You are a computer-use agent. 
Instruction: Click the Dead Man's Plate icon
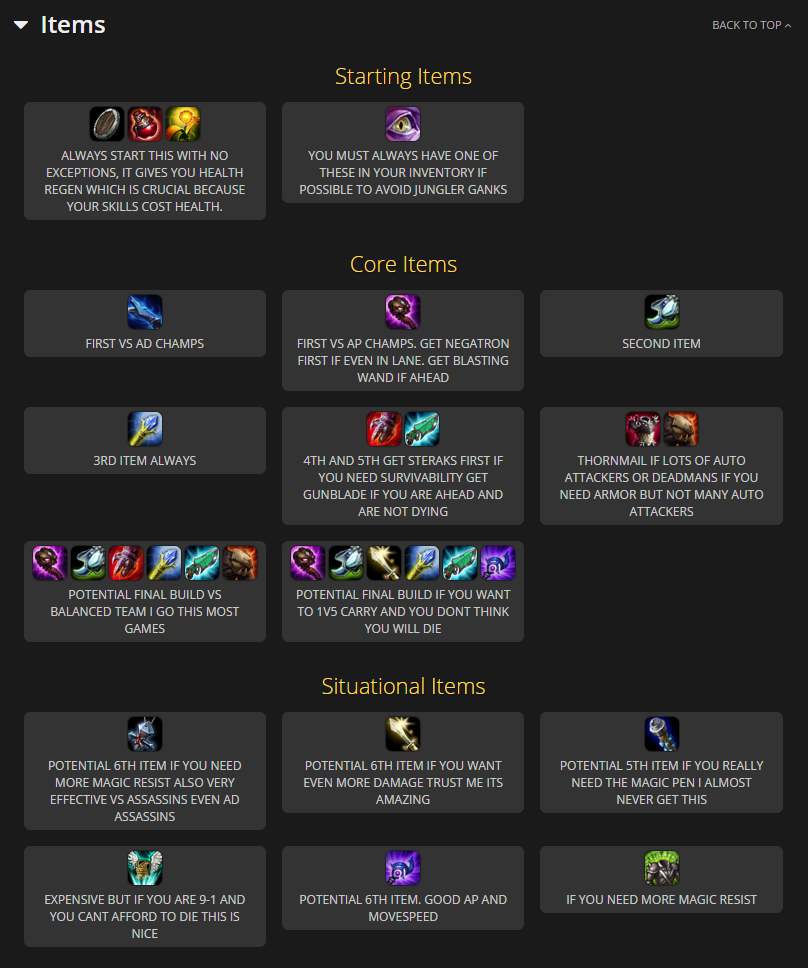[x=681, y=429]
